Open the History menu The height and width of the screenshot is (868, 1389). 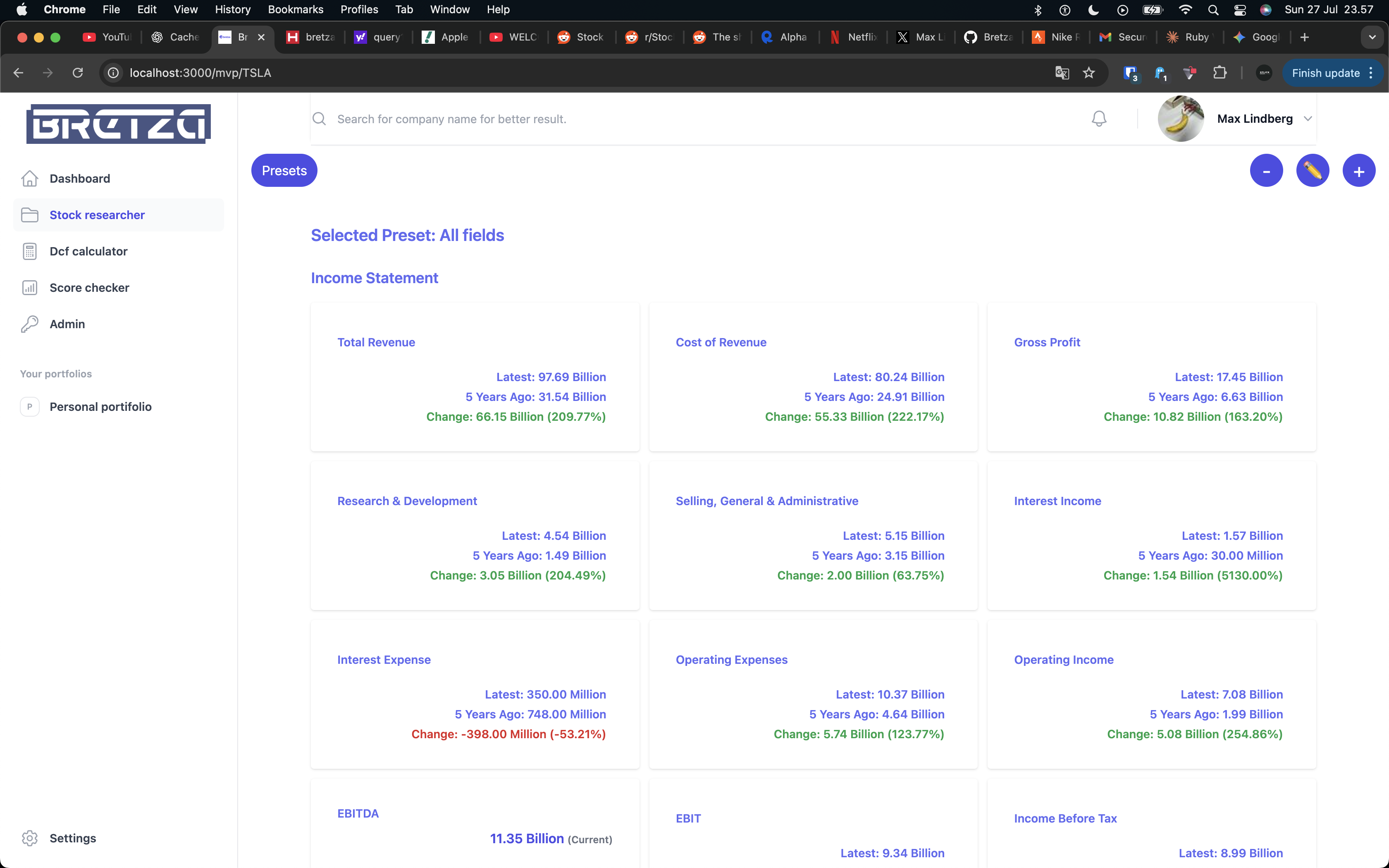(x=232, y=10)
